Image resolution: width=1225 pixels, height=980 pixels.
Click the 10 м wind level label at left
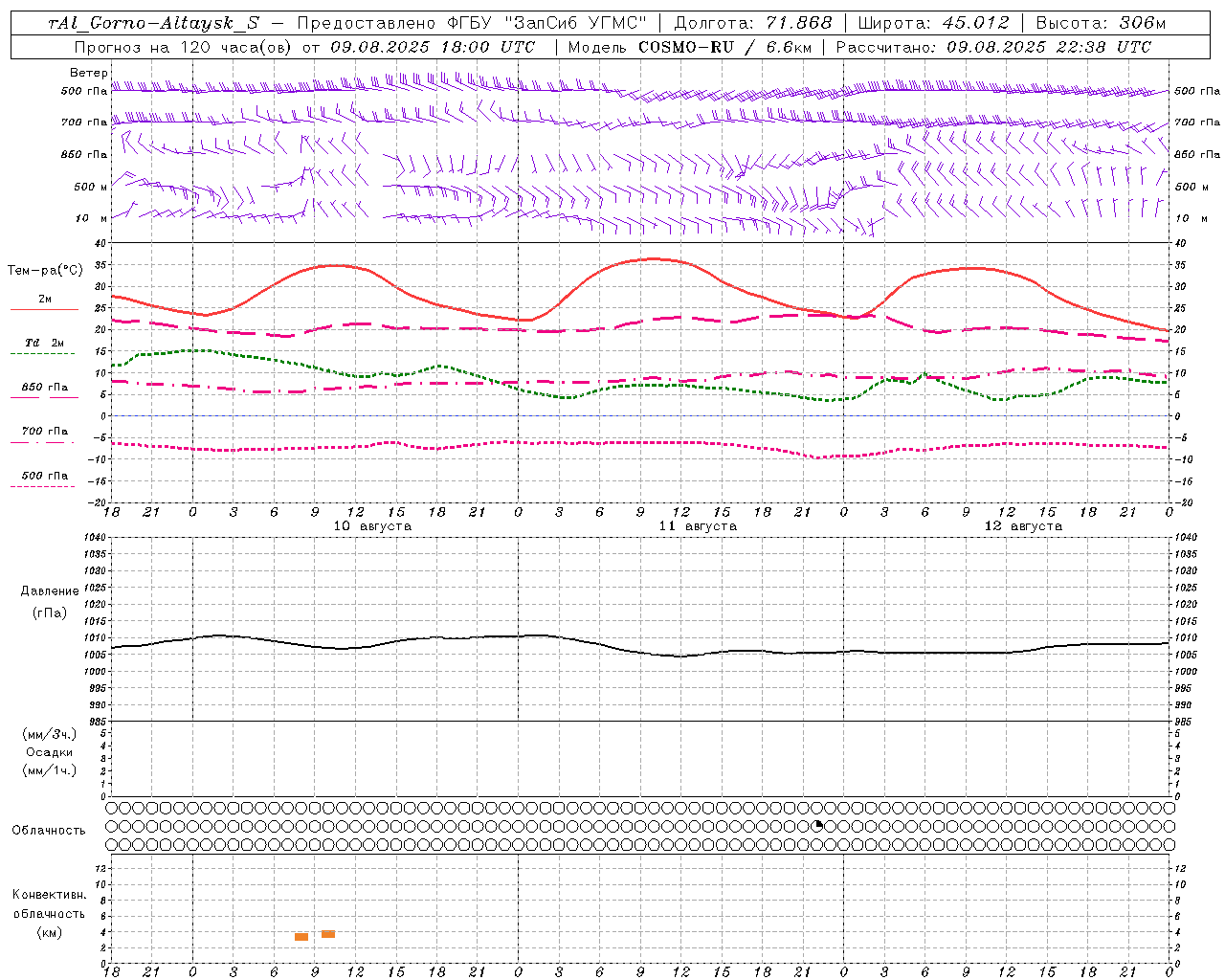pos(90,218)
